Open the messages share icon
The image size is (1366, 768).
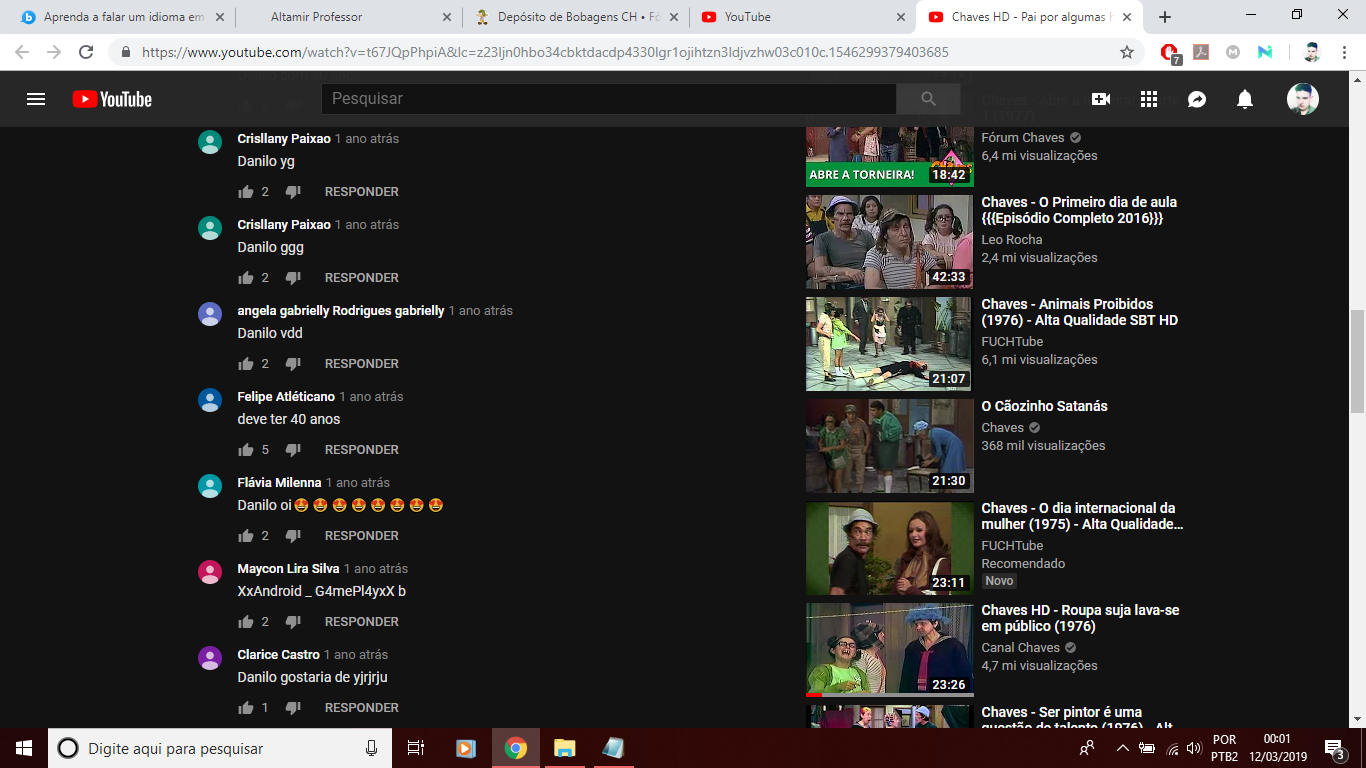(x=1197, y=99)
